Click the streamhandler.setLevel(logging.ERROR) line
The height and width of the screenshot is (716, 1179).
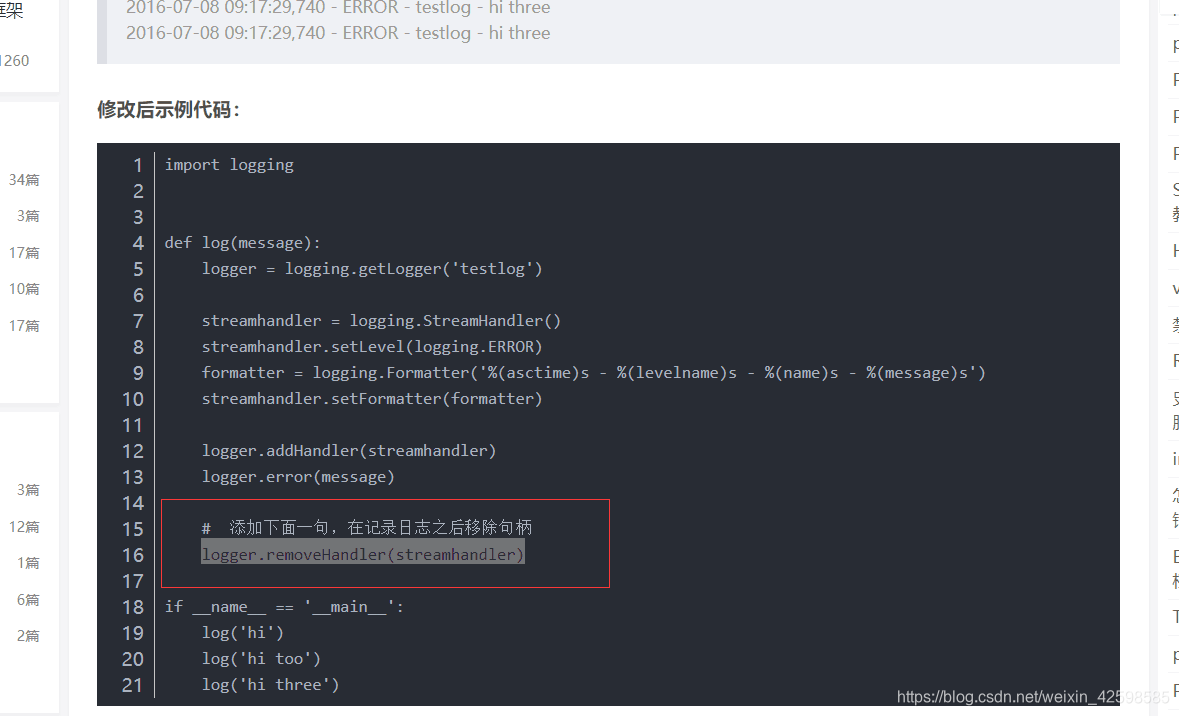click(x=371, y=347)
